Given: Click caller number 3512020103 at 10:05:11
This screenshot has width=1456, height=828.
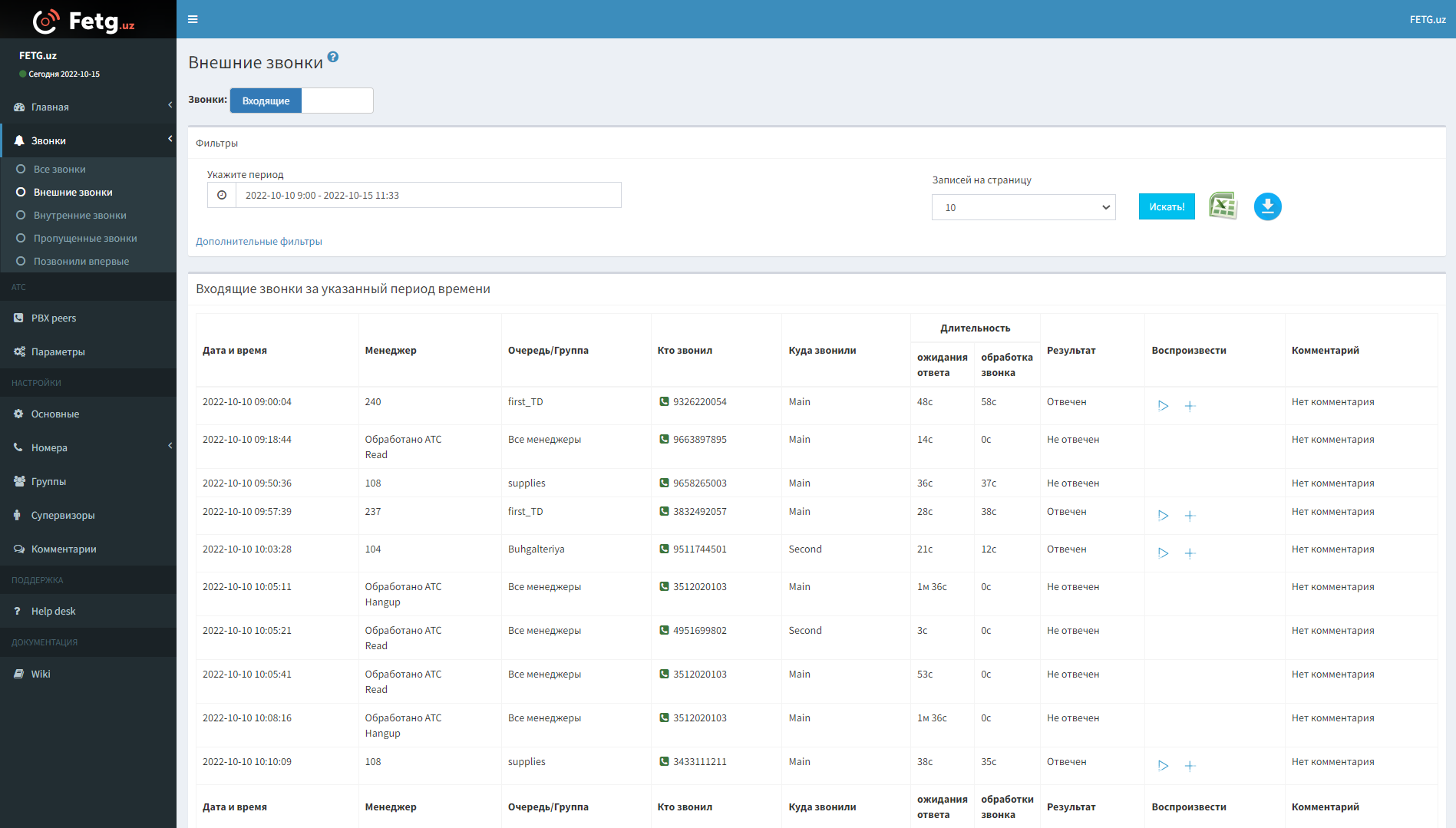Looking at the screenshot, I should pos(700,586).
